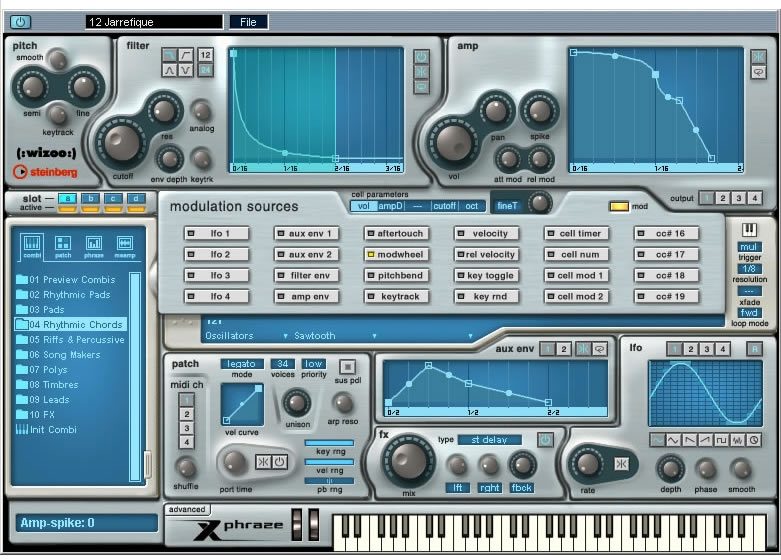Select output 2 button
The height and width of the screenshot is (560, 781).
coord(723,198)
